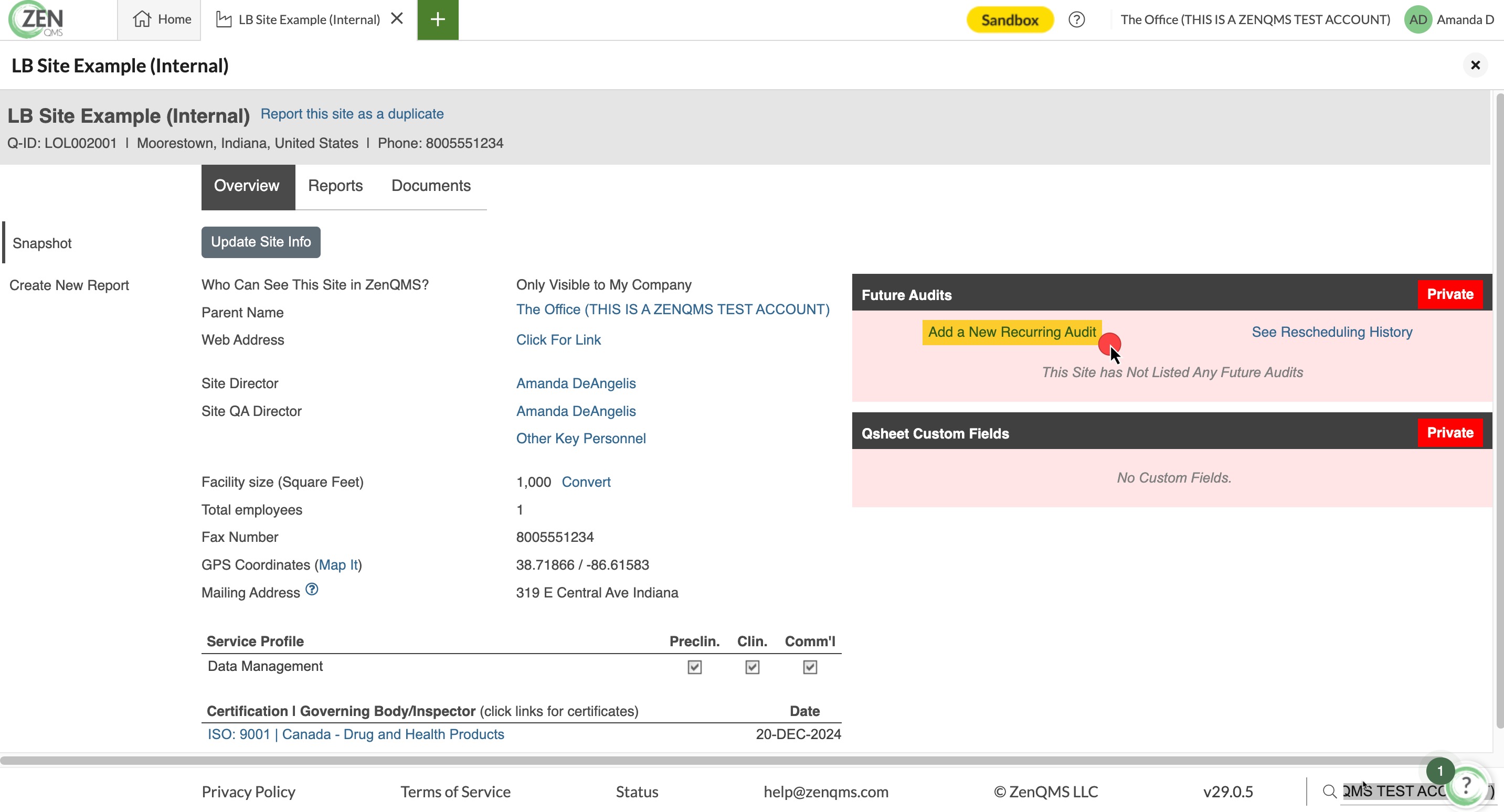Open the Home tab
The image size is (1504, 812).
pos(160,20)
